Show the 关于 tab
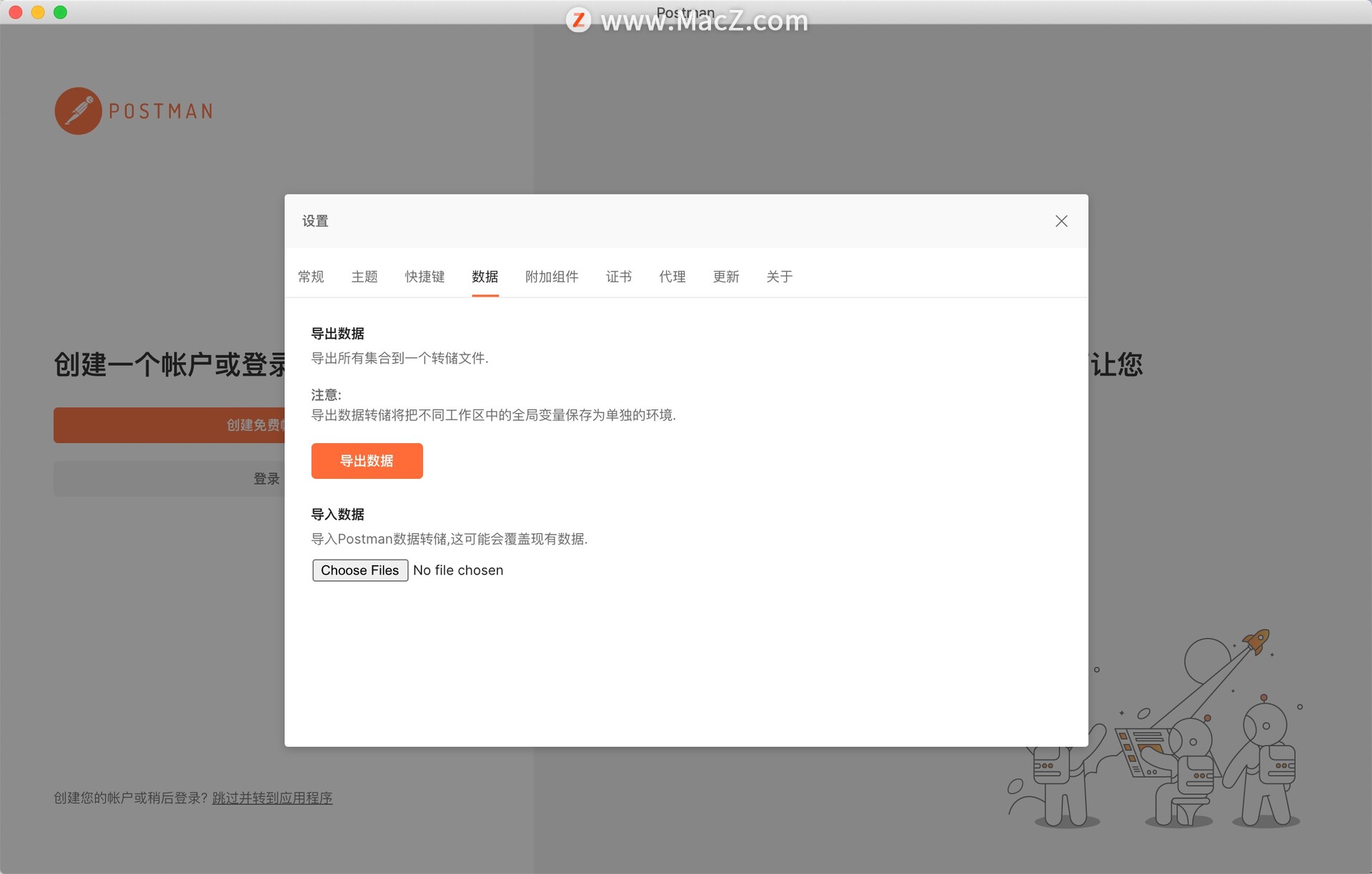 [x=780, y=277]
